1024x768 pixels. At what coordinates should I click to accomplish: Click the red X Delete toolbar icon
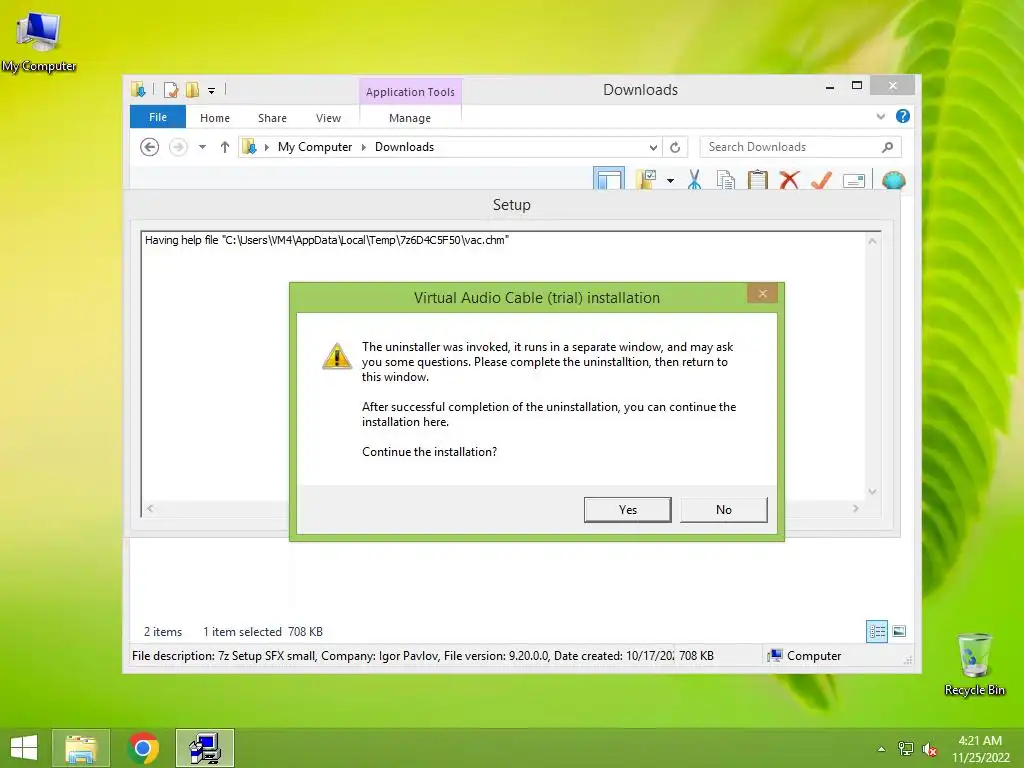pos(790,180)
